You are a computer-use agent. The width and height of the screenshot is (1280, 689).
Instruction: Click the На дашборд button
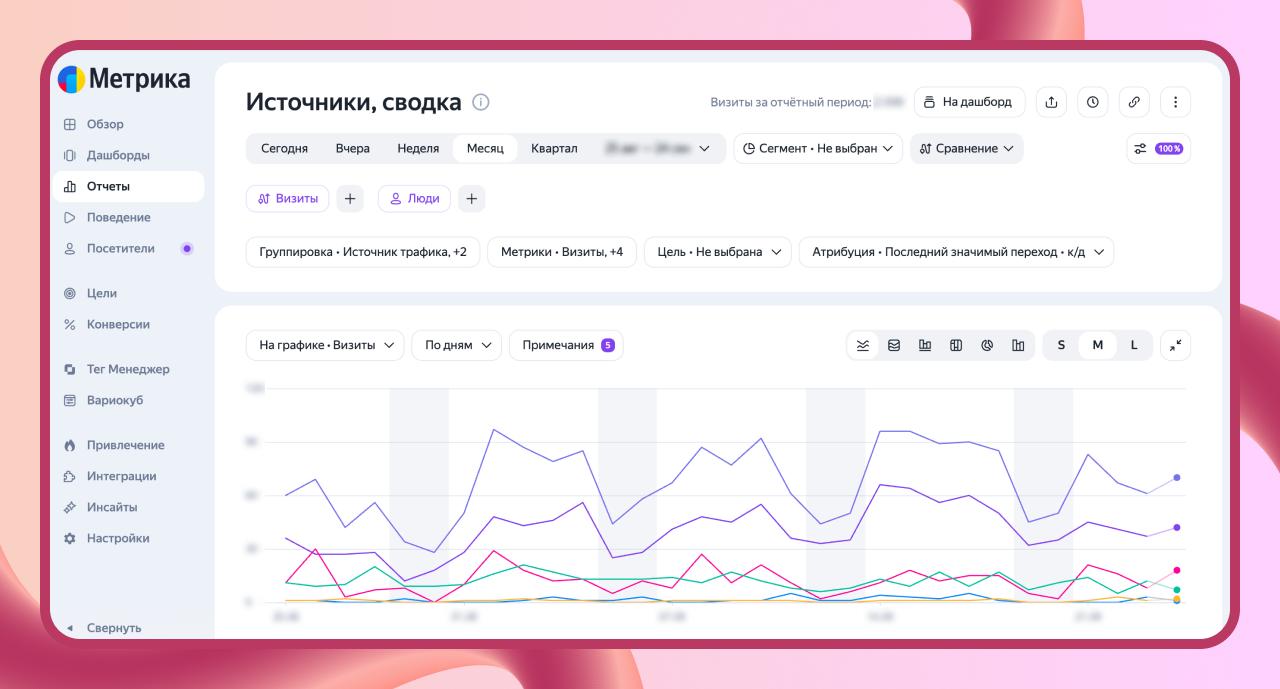pyautogui.click(x=969, y=102)
